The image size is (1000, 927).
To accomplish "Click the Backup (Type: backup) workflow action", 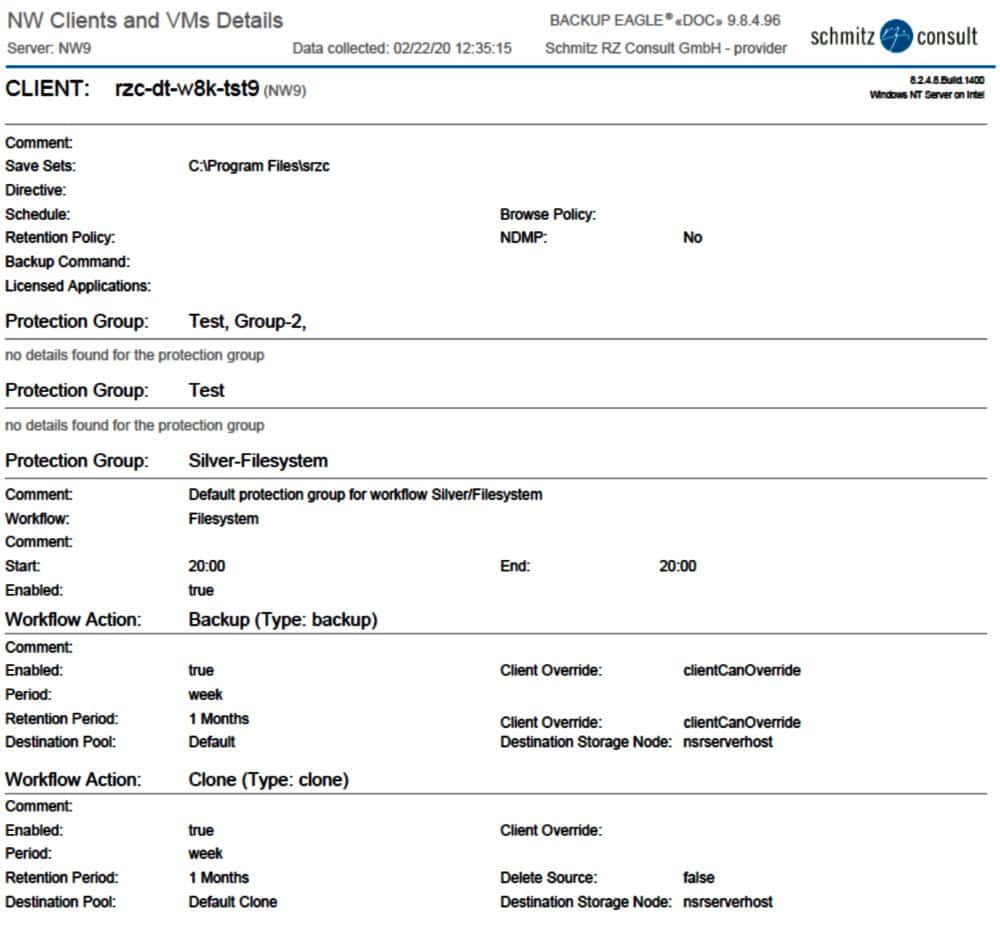I will pos(282,620).
